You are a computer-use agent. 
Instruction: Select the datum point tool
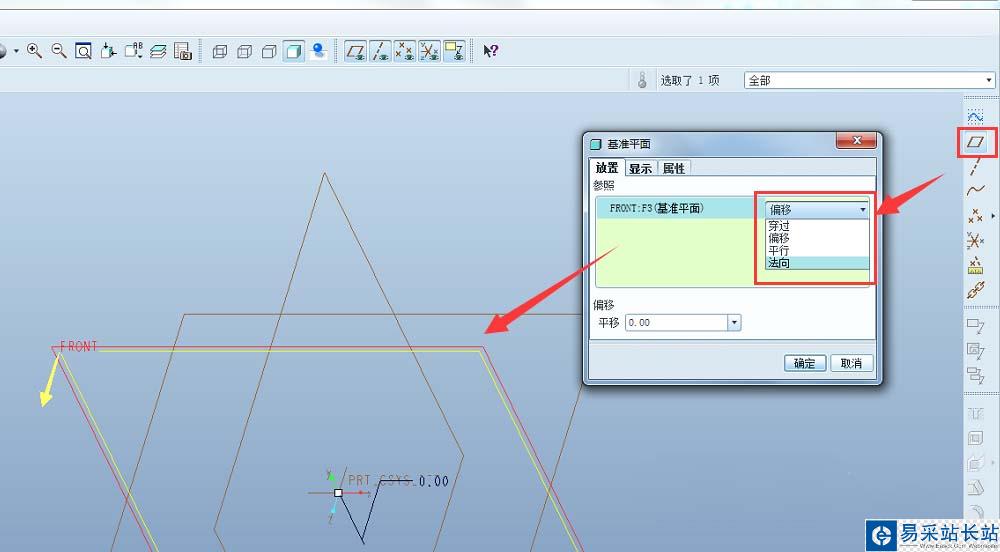pyautogui.click(x=975, y=216)
